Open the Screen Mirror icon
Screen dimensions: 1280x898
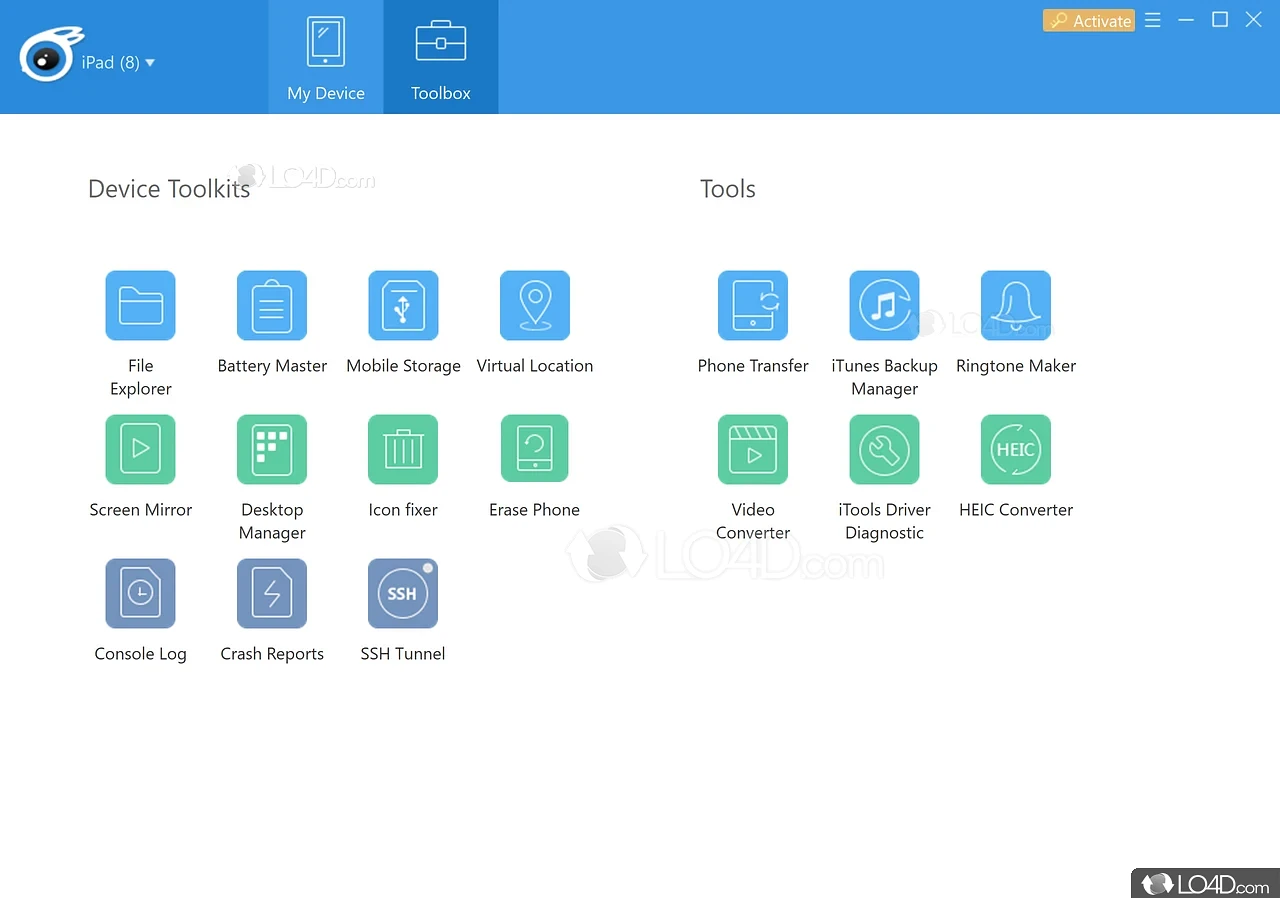140,449
